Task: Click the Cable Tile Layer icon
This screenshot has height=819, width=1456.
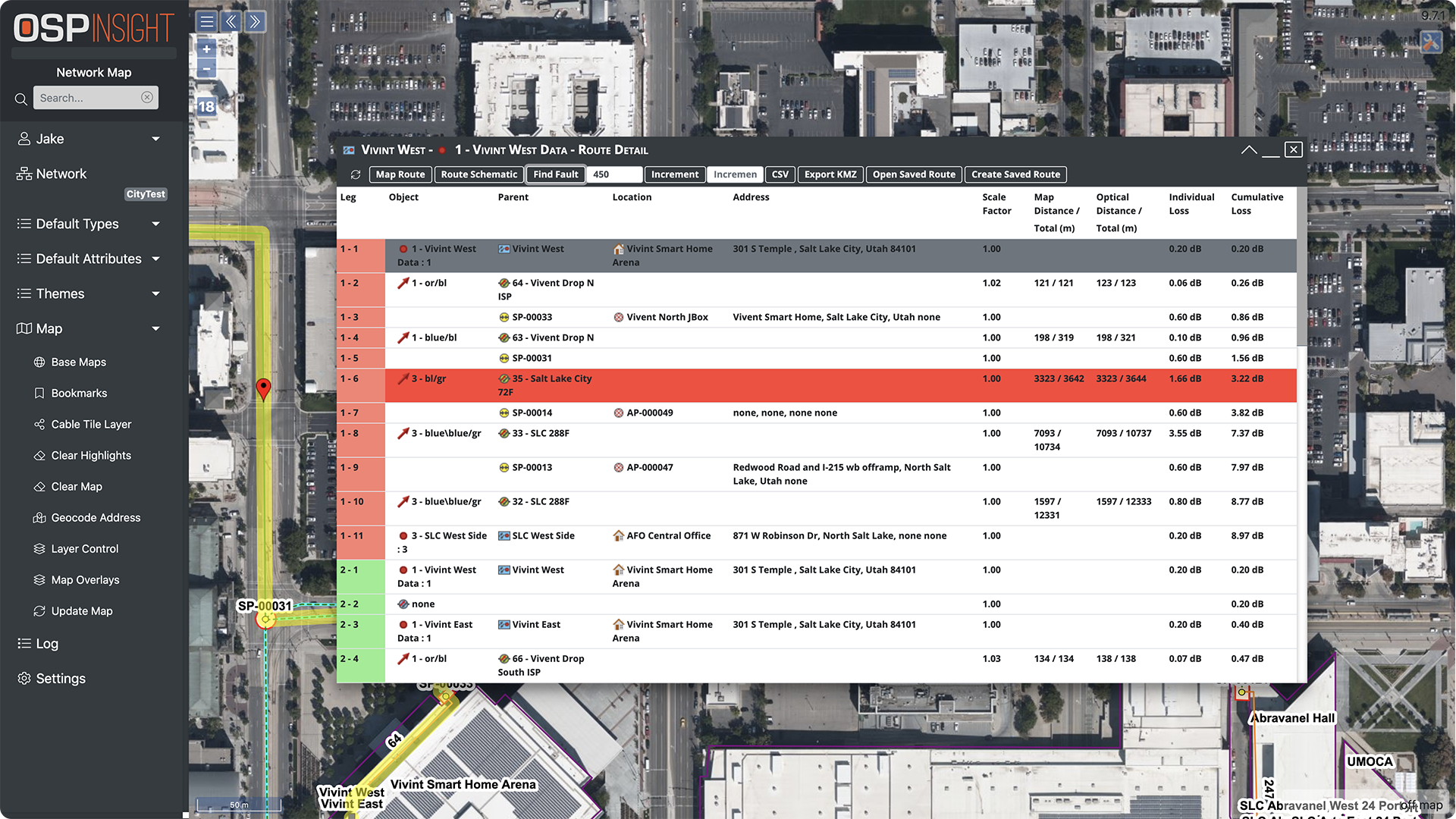Action: pos(39,425)
